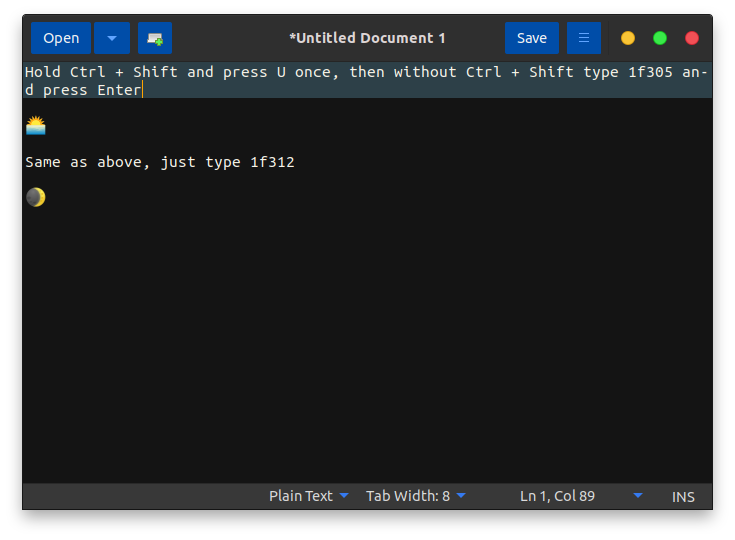The height and width of the screenshot is (540, 735).
Task: Create a new document with toolbar icon
Action: point(155,38)
